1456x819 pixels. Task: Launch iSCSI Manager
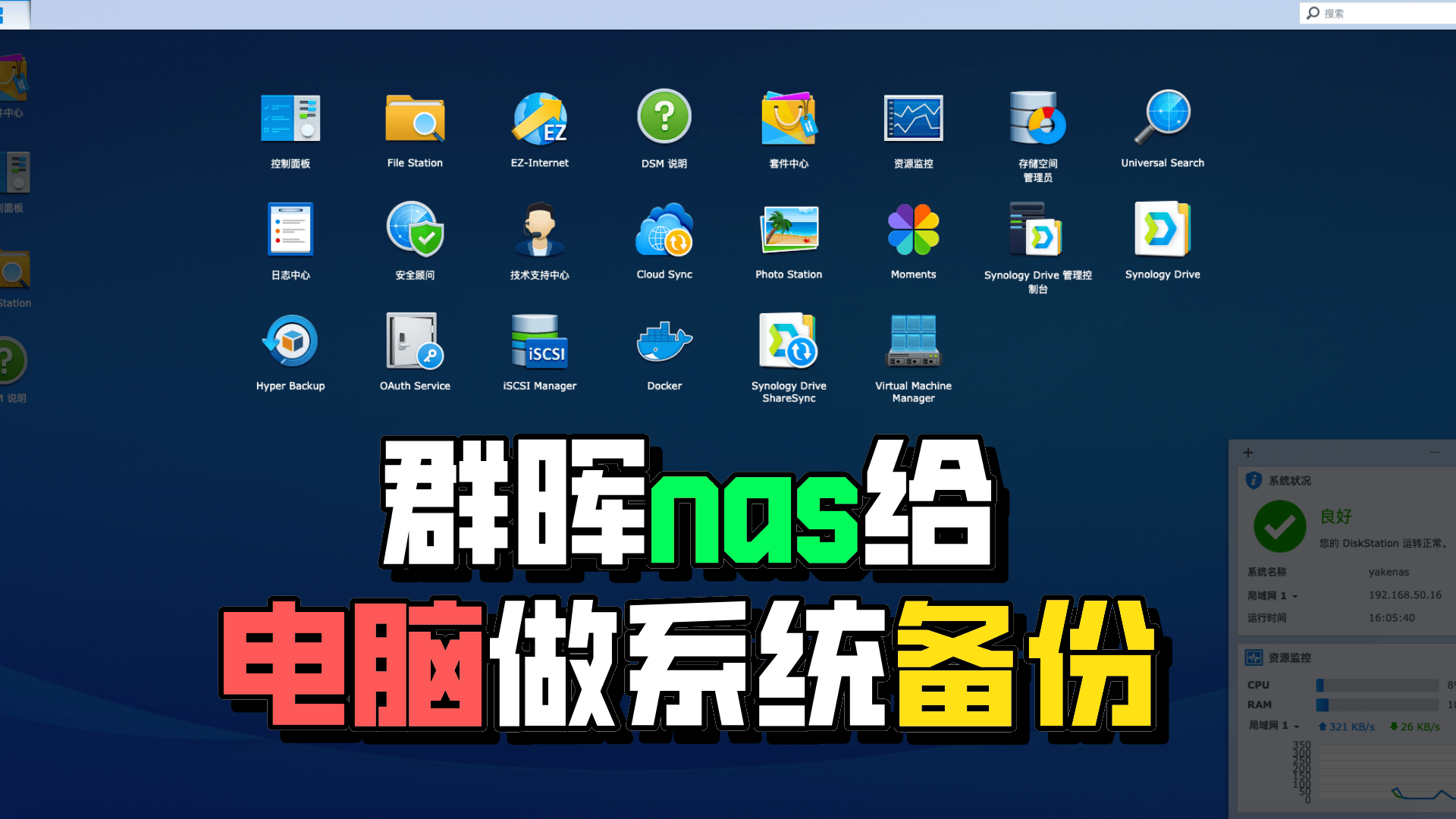pos(538,341)
